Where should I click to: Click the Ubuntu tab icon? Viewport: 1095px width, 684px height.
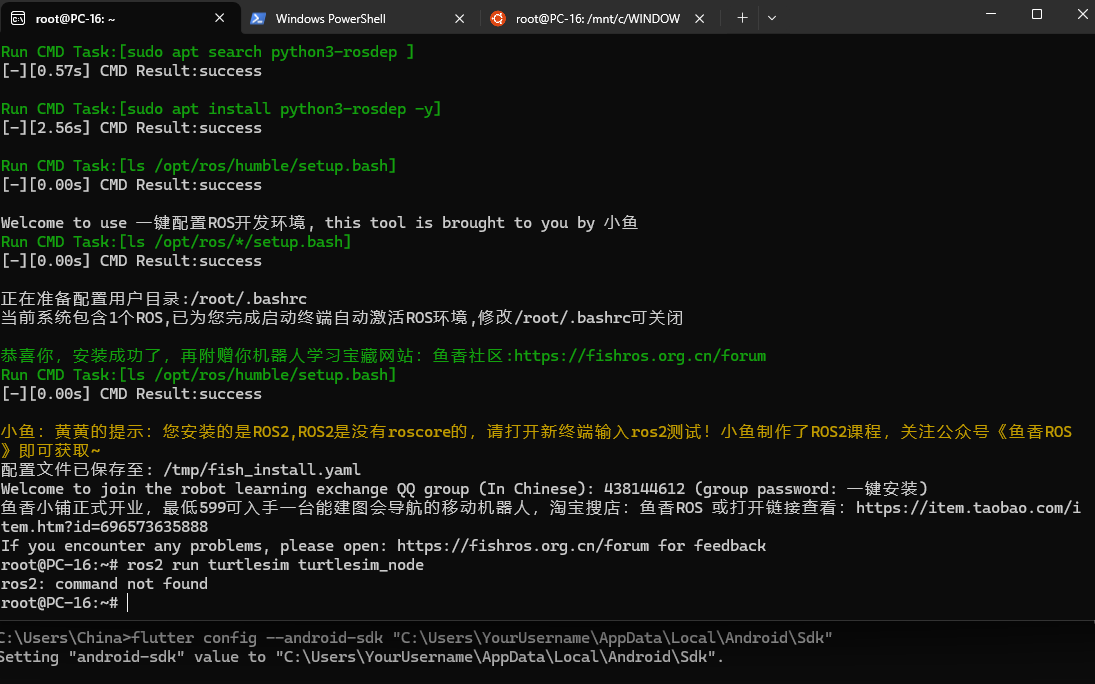pos(498,19)
